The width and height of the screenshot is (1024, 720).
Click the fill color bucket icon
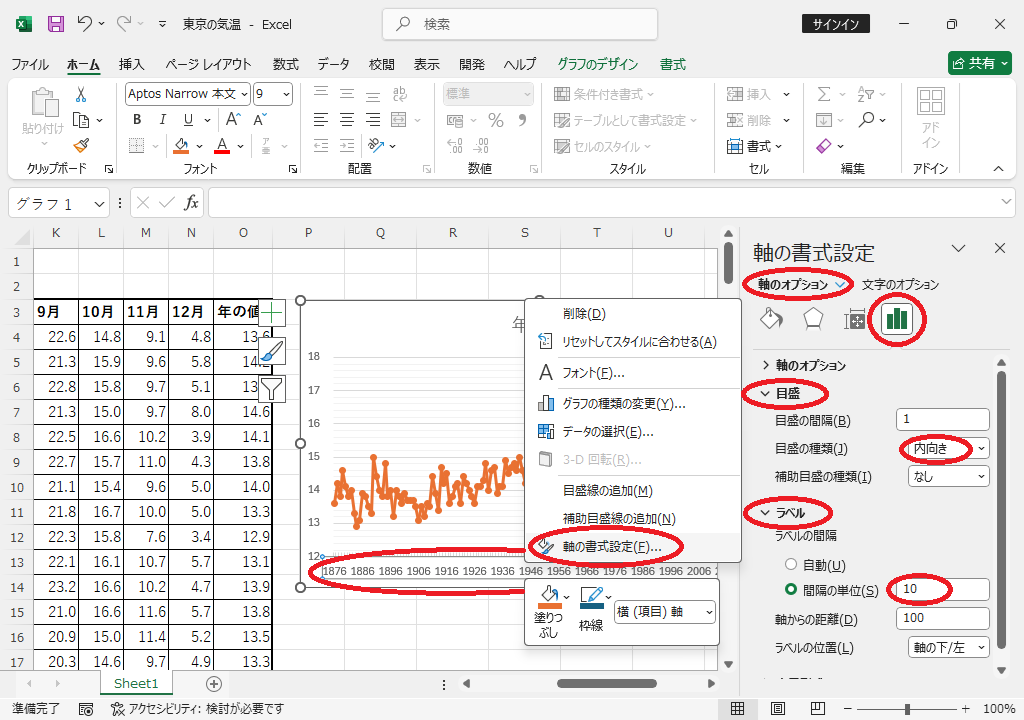pyautogui.click(x=181, y=146)
